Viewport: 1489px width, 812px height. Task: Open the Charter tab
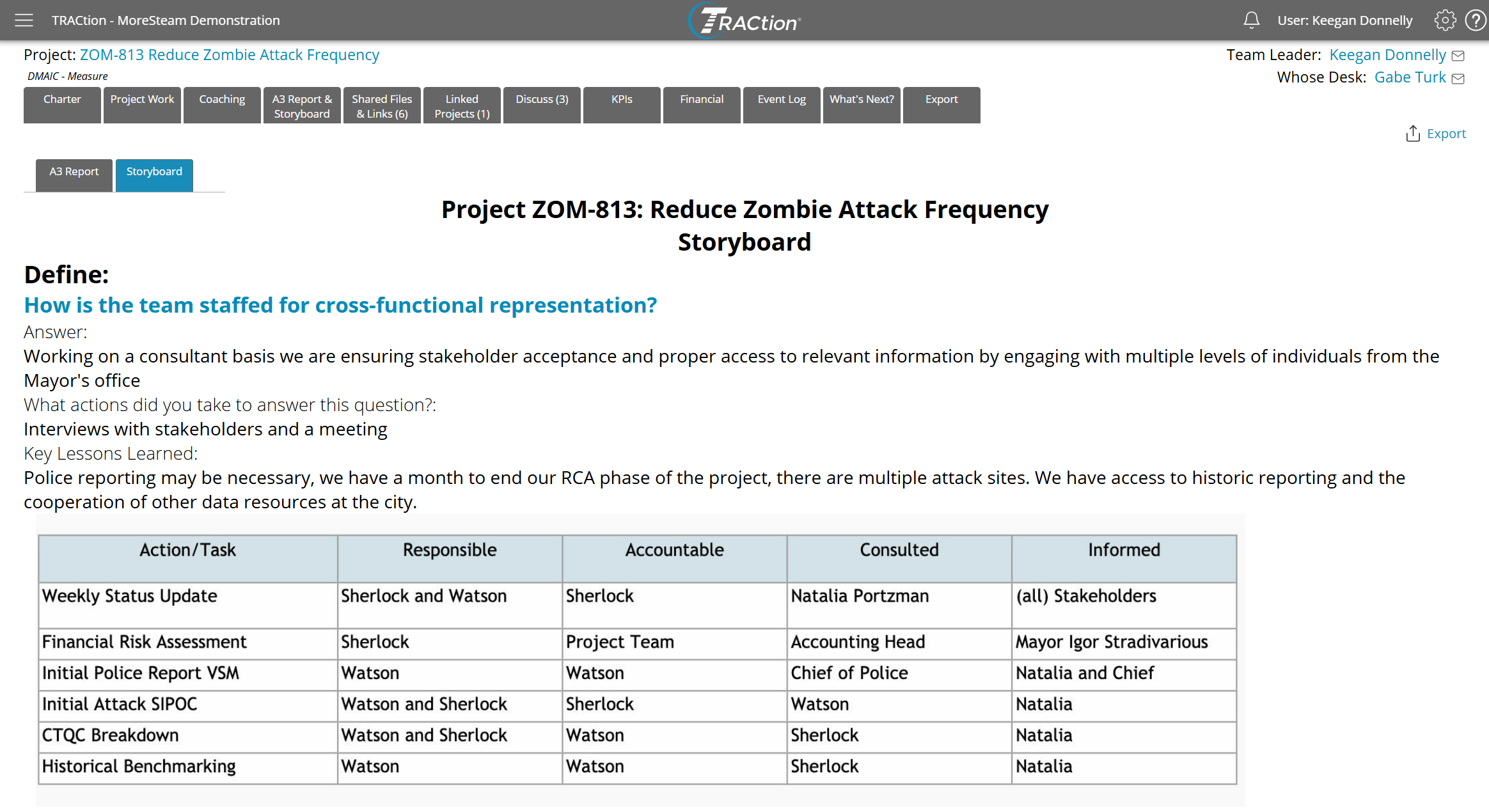point(62,105)
